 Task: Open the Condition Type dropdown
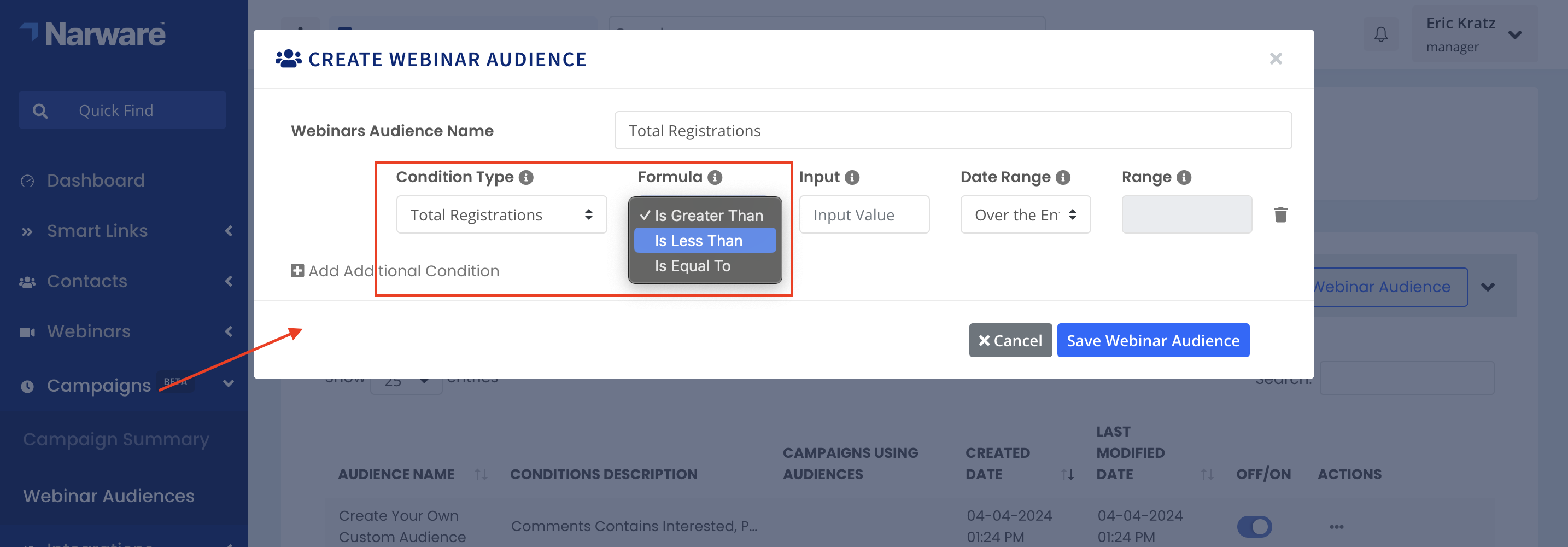coord(501,214)
